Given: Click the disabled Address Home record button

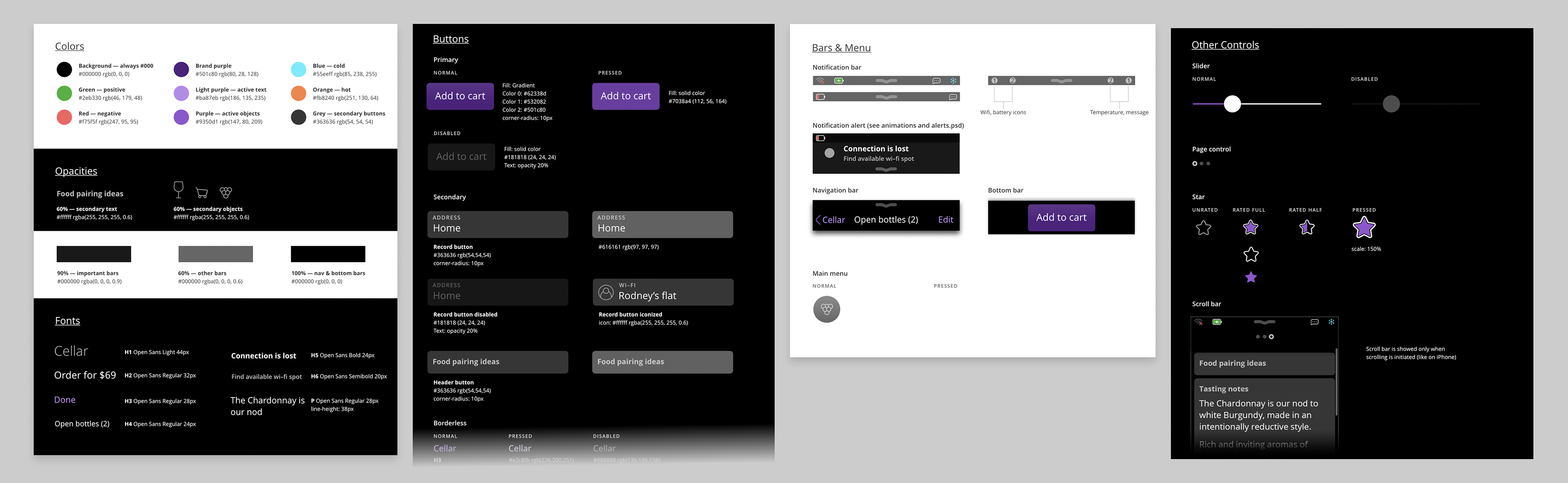Looking at the screenshot, I should [498, 292].
